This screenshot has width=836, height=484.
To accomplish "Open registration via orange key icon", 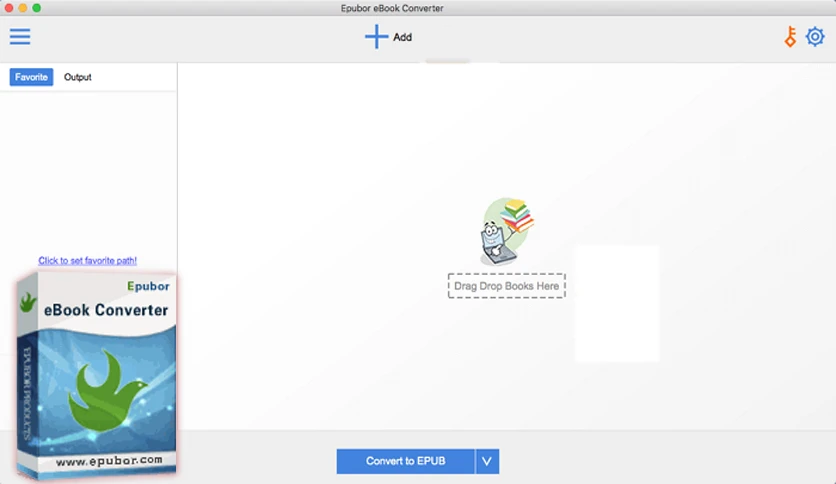I will point(790,37).
